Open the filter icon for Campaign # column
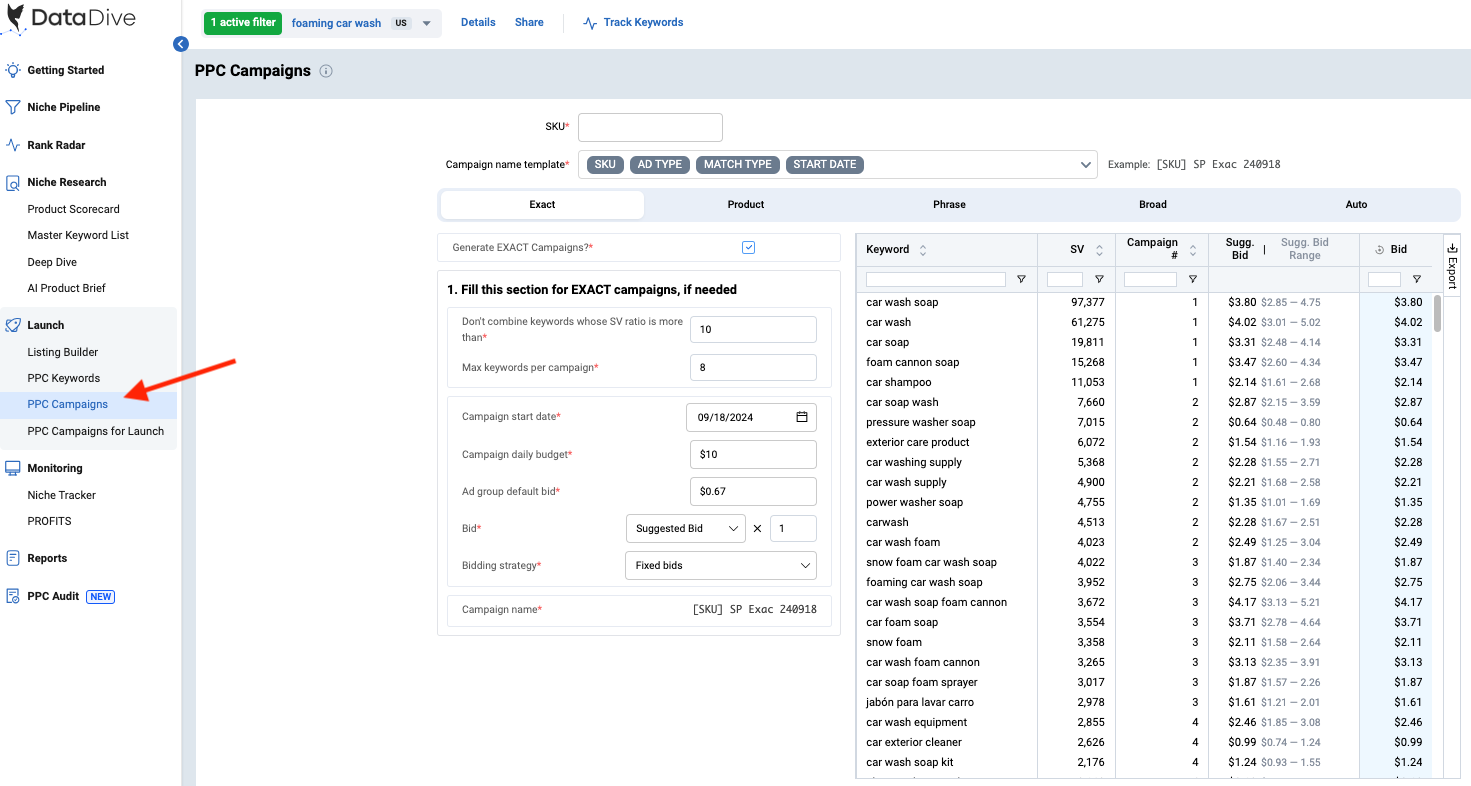 coord(1192,280)
